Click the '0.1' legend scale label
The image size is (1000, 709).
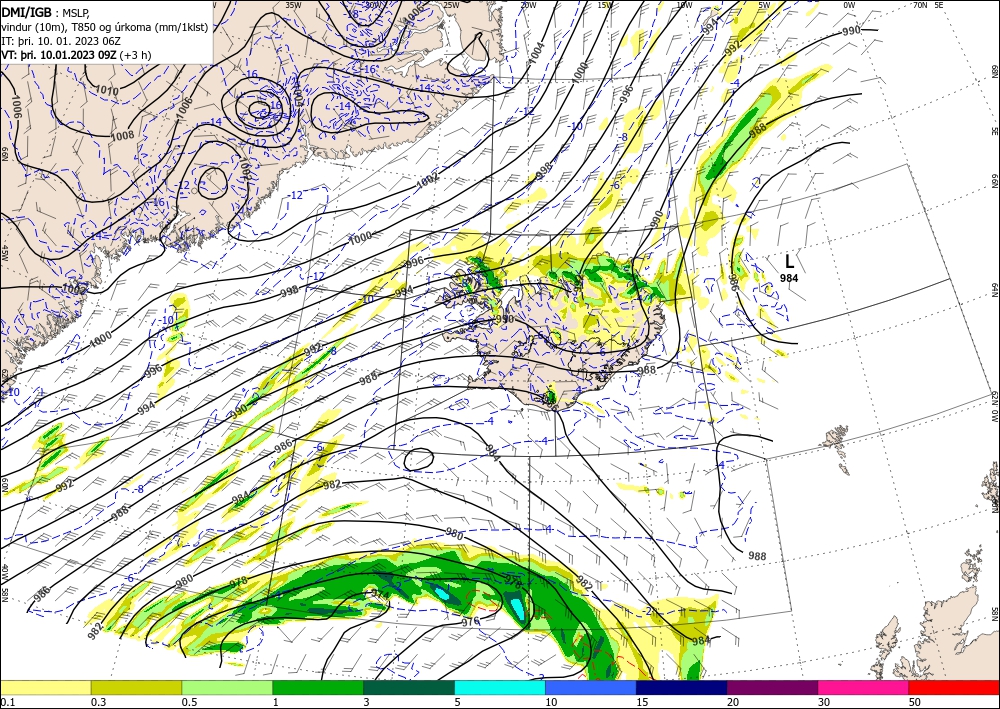tap(6, 702)
